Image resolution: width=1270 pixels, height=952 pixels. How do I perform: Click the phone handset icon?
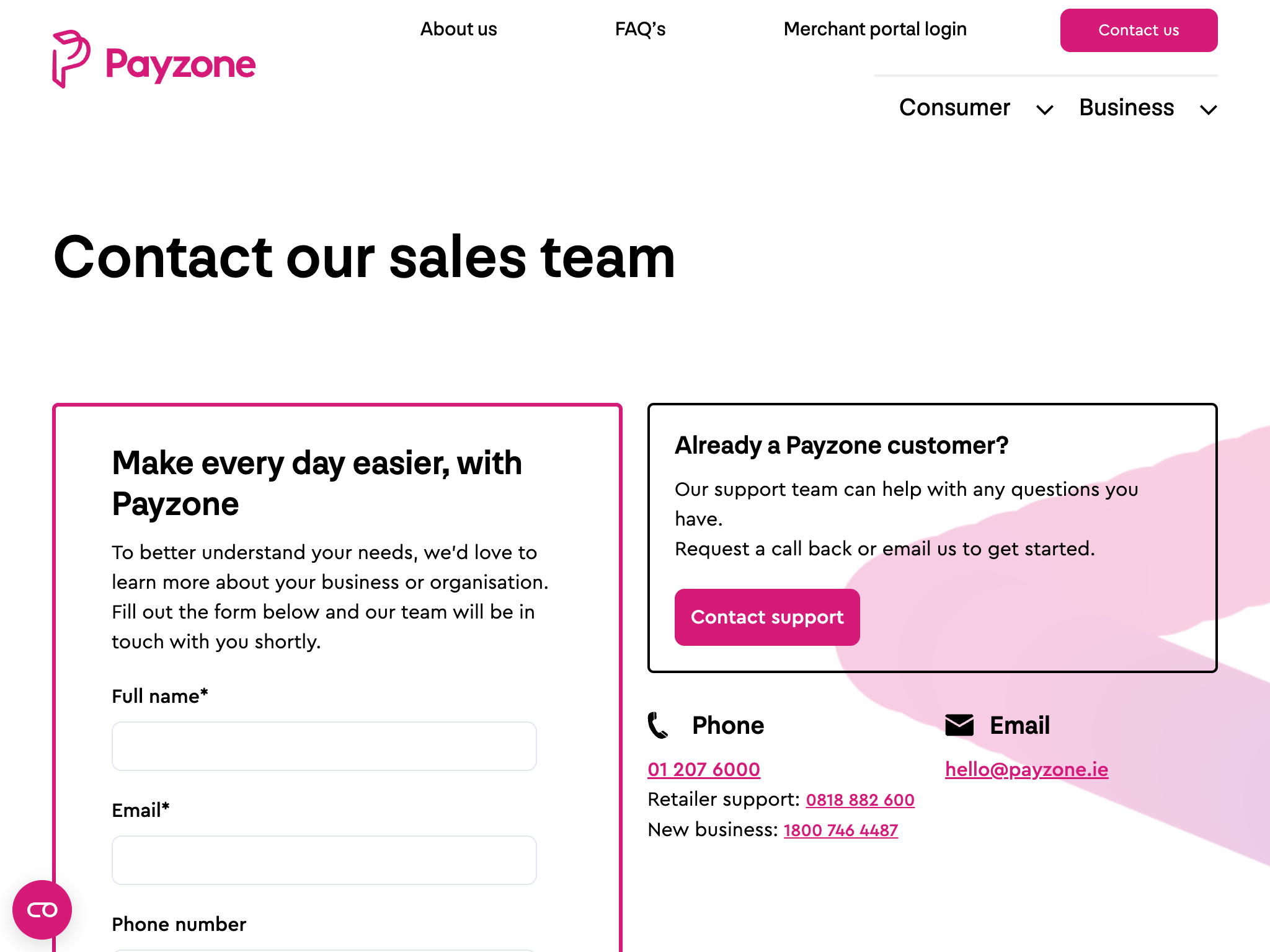coord(658,725)
